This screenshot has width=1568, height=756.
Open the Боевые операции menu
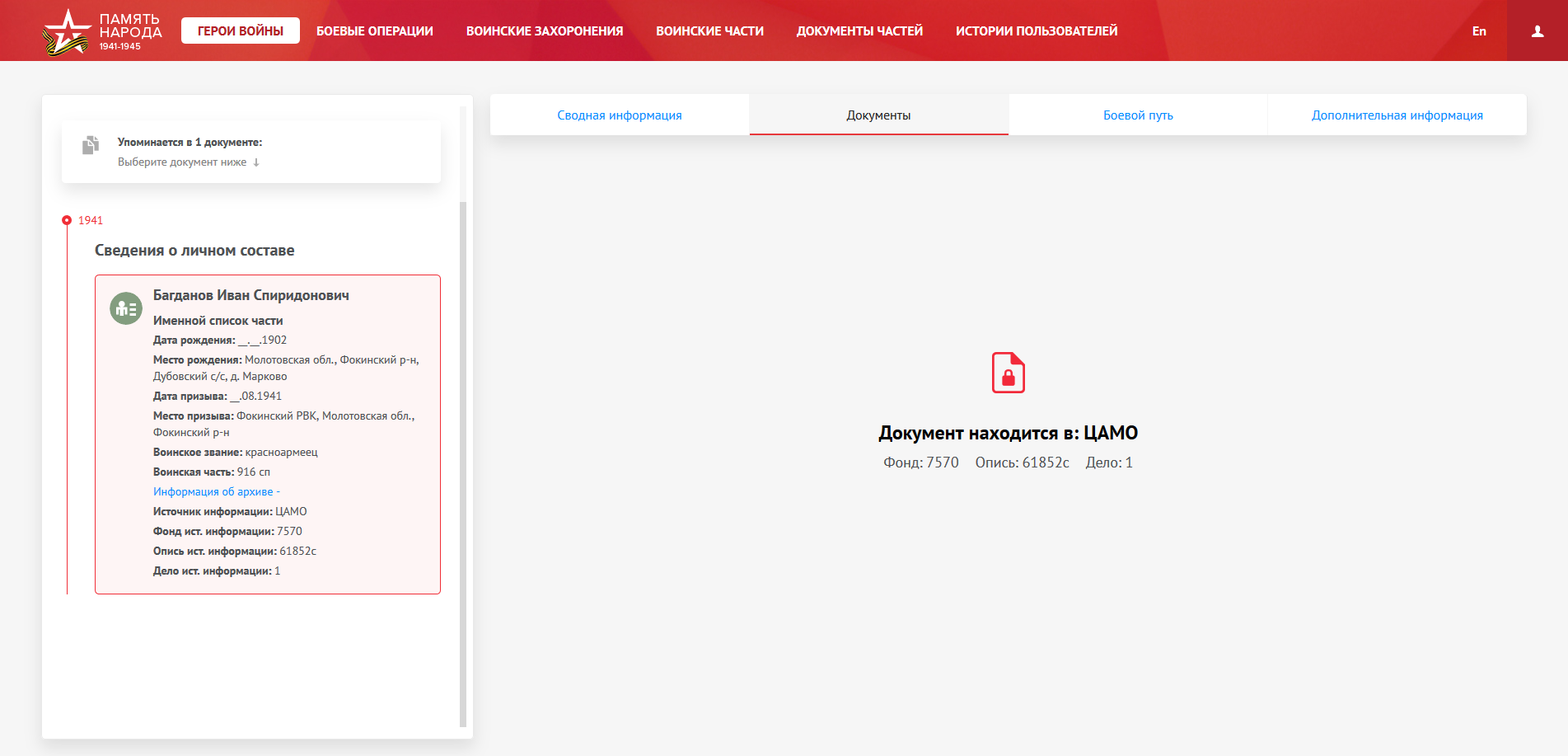375,31
